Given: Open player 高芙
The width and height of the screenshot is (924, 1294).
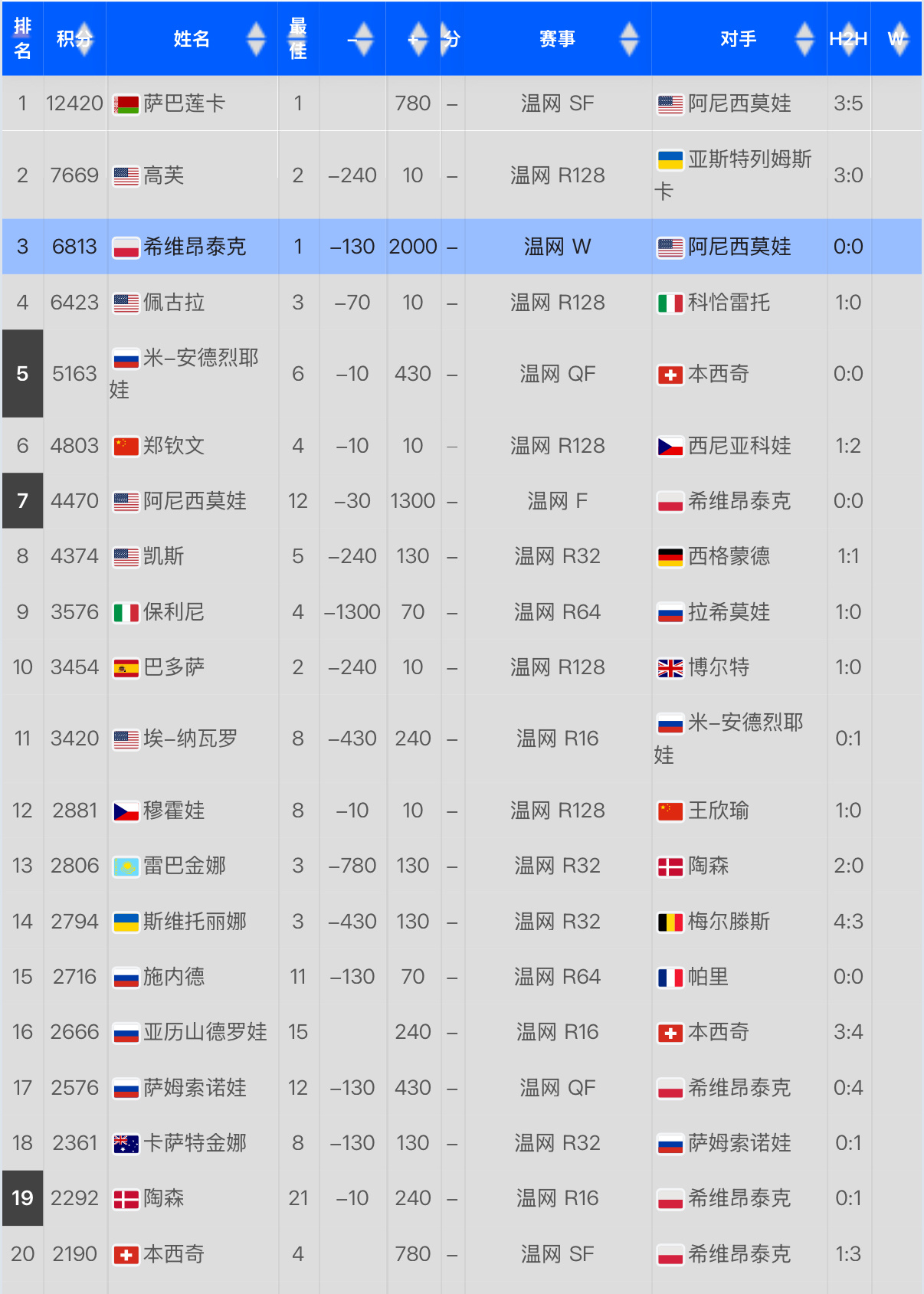Looking at the screenshot, I should (x=164, y=175).
